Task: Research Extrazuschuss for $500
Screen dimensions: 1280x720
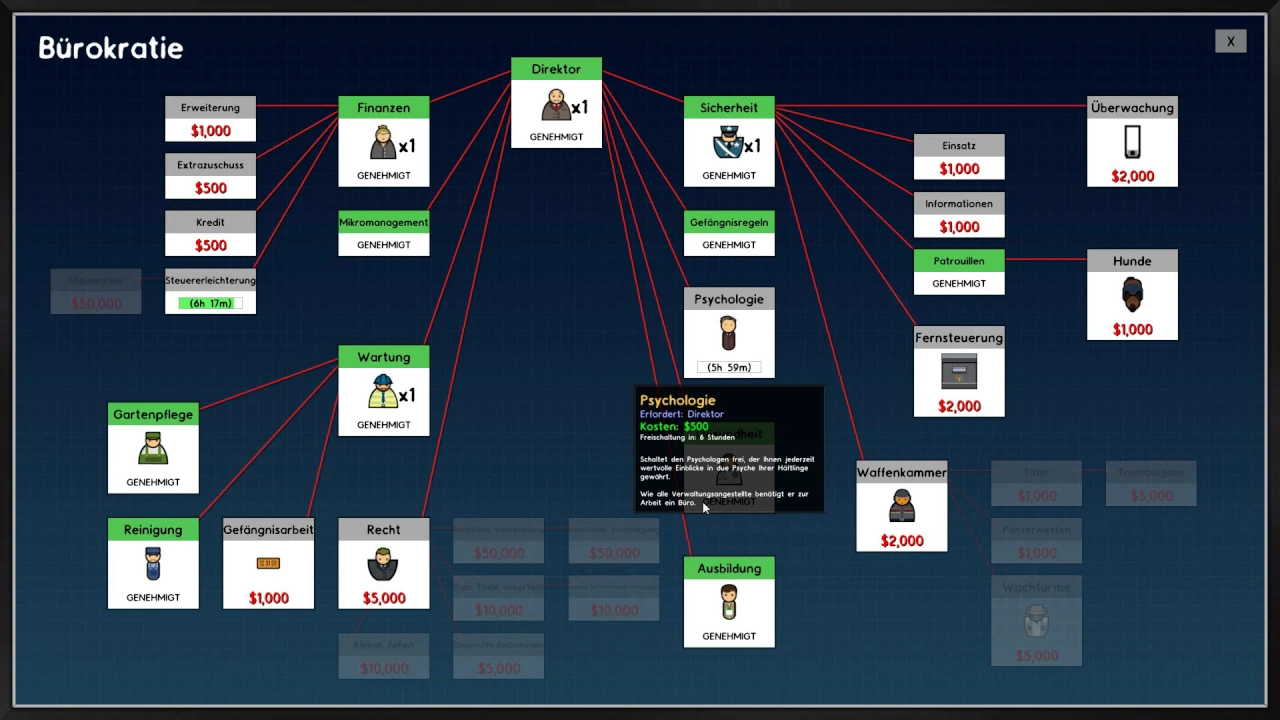Action: 211,176
